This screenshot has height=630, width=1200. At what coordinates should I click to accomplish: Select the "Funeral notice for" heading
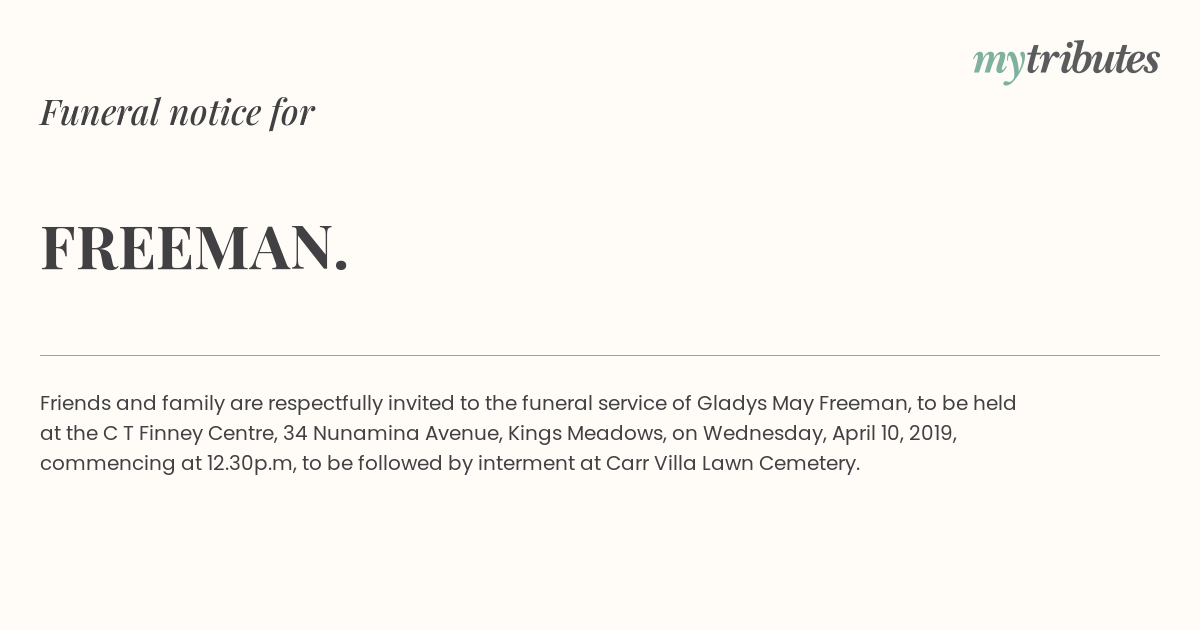coord(177,112)
